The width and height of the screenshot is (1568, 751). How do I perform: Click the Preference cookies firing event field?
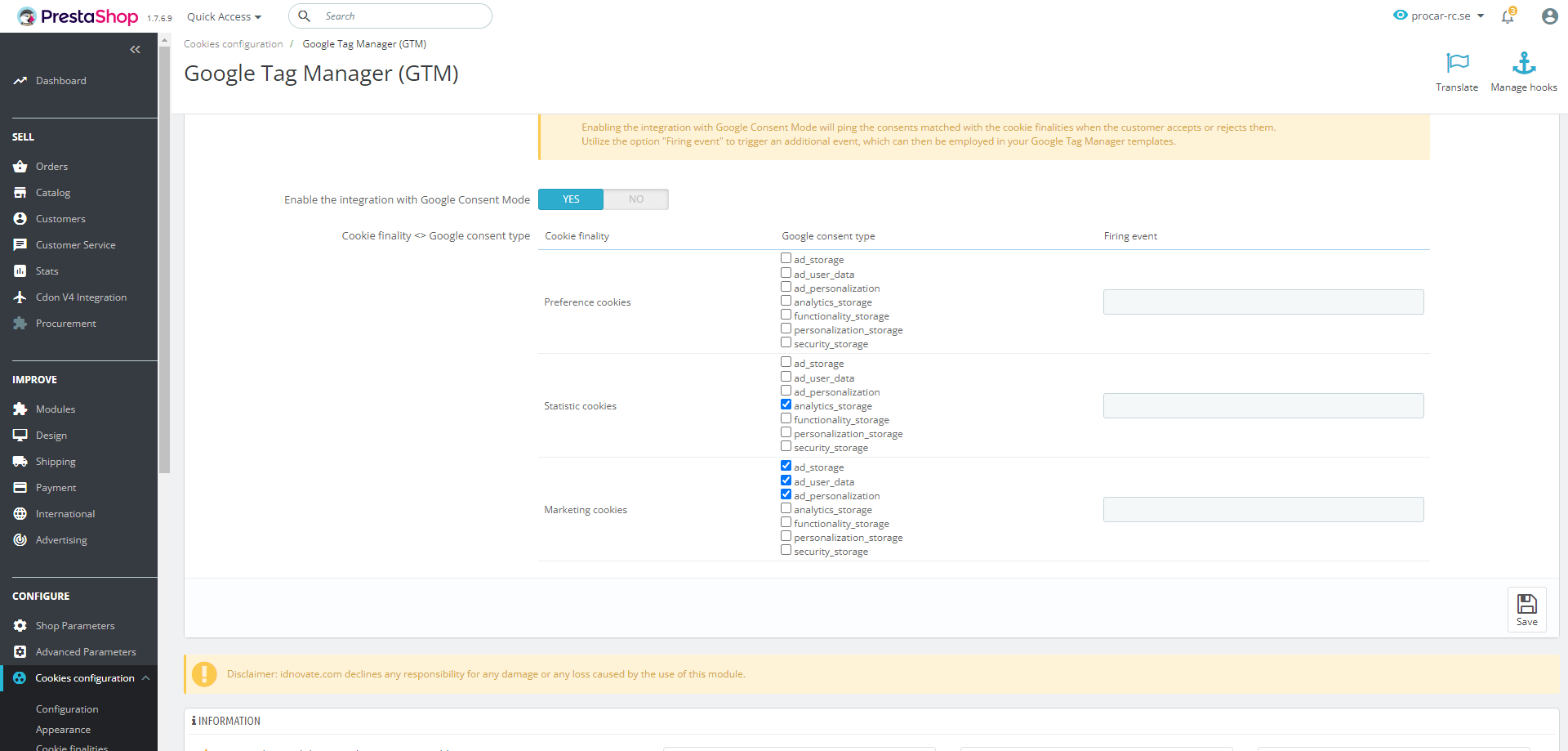(1263, 302)
